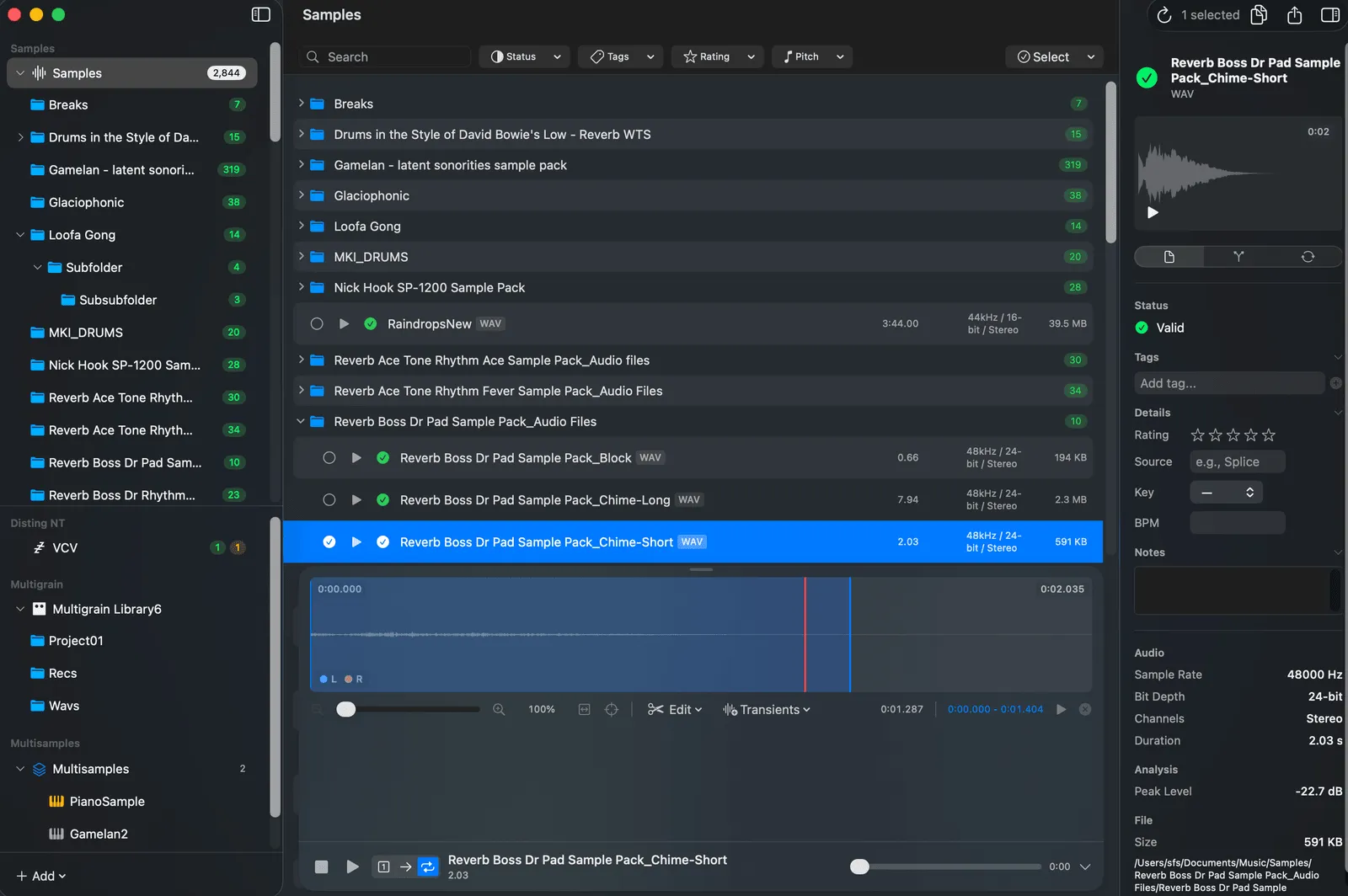Click the play button in the bottom transport

pos(352,867)
